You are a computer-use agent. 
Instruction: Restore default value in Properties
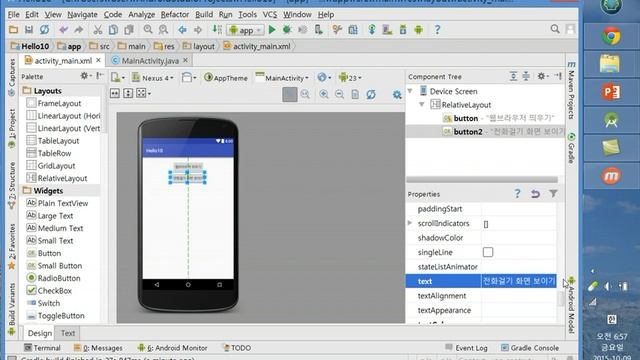[535, 194]
